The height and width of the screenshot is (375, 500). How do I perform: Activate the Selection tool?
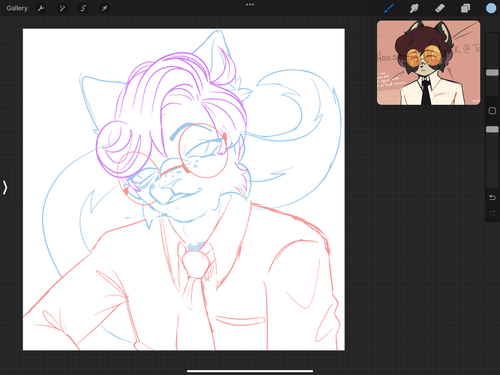pyautogui.click(x=83, y=8)
